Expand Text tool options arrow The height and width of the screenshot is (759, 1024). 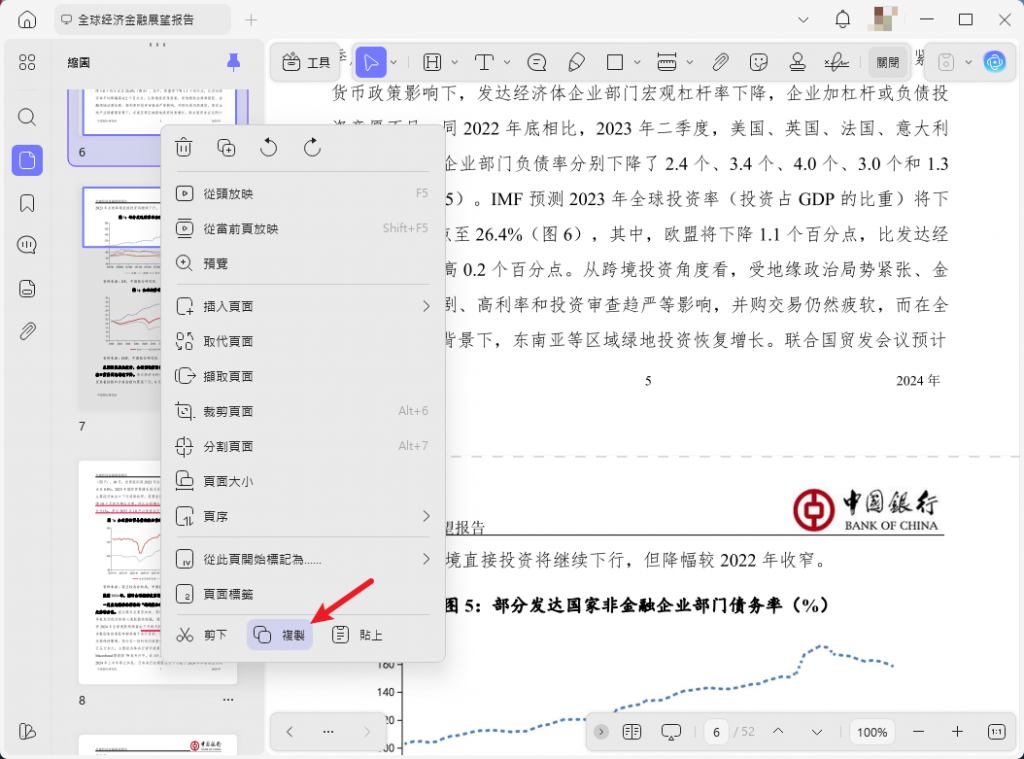coord(507,63)
